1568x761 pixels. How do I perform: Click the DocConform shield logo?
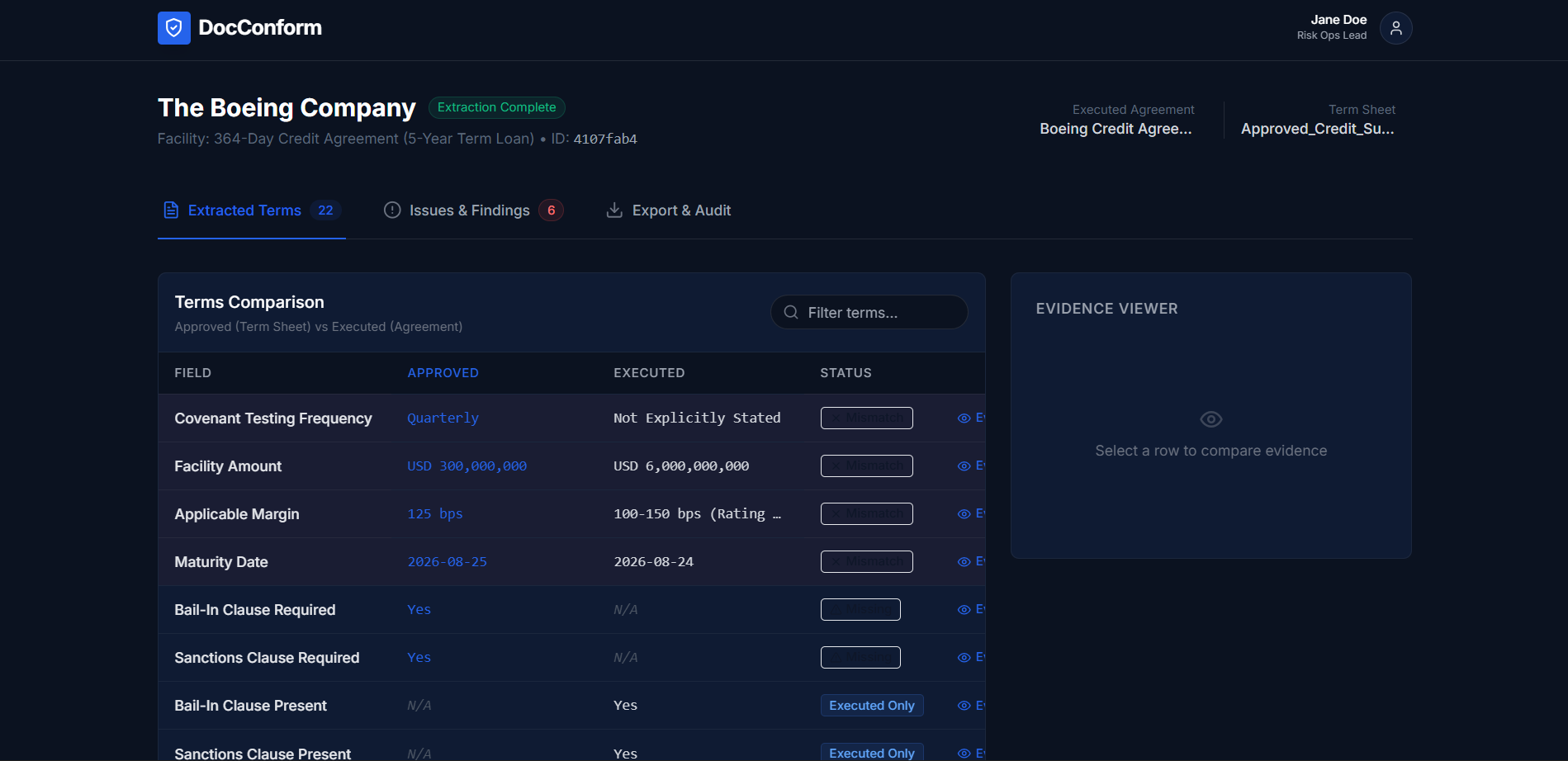click(174, 28)
